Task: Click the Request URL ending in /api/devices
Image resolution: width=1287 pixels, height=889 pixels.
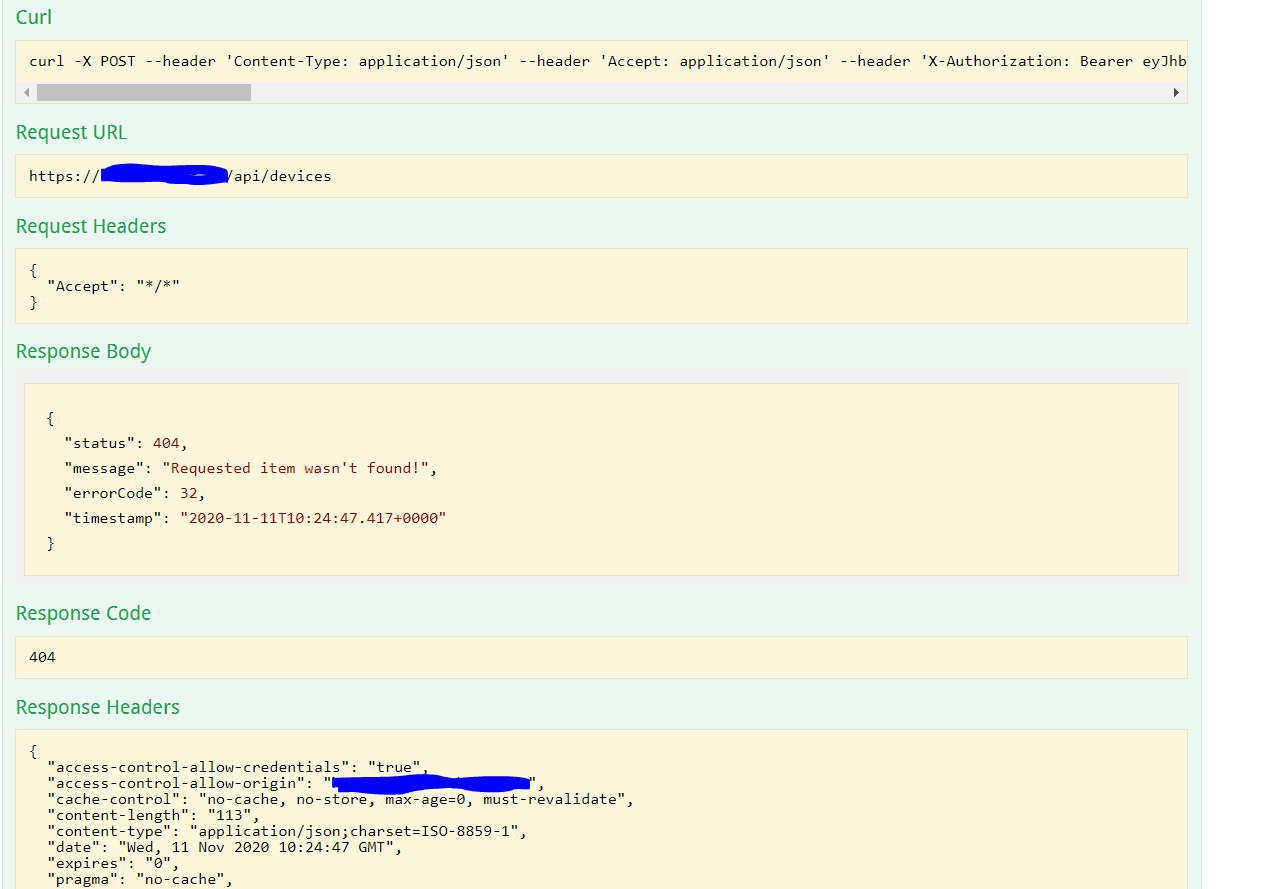Action: tap(180, 176)
